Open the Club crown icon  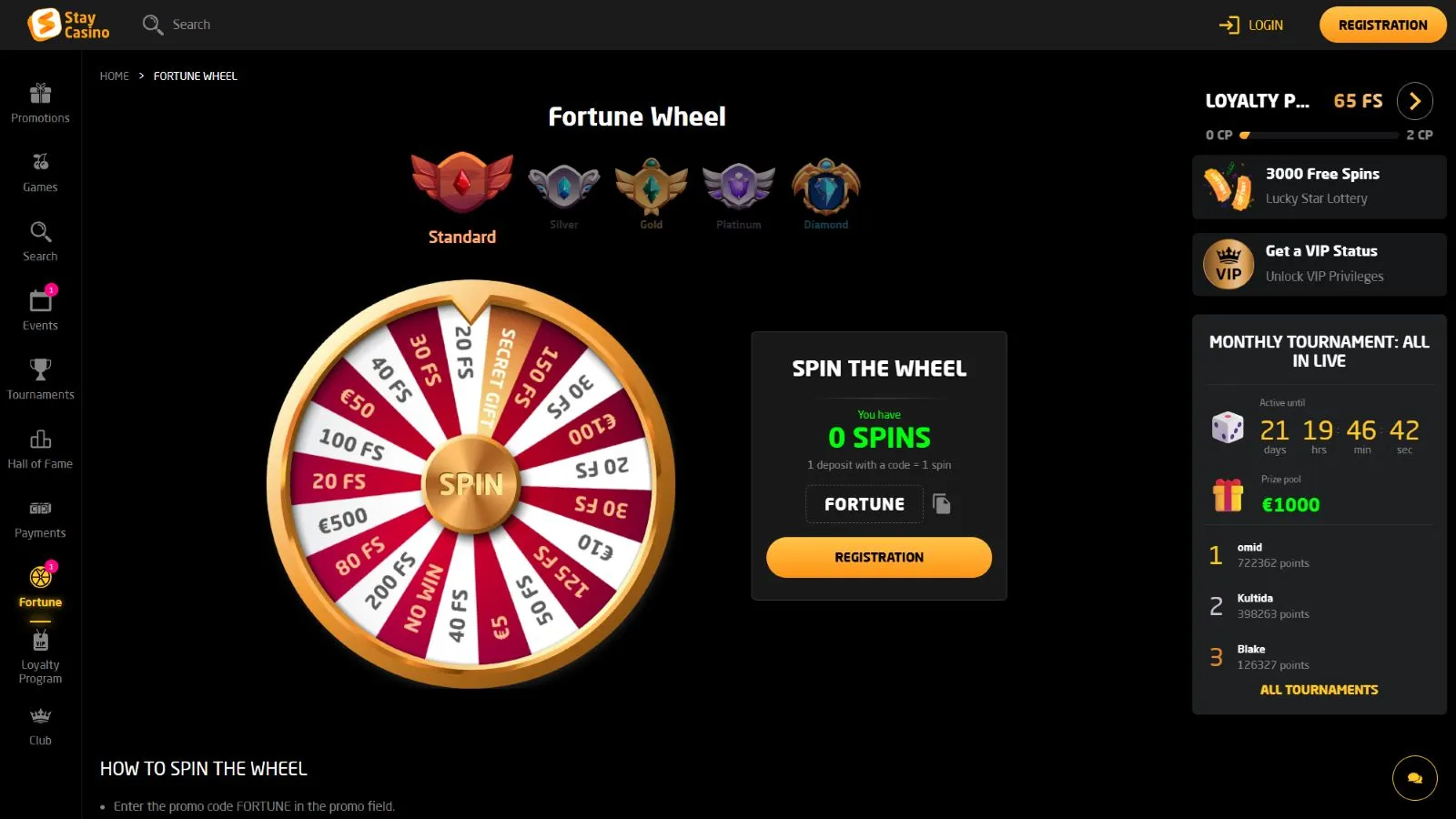(x=40, y=716)
